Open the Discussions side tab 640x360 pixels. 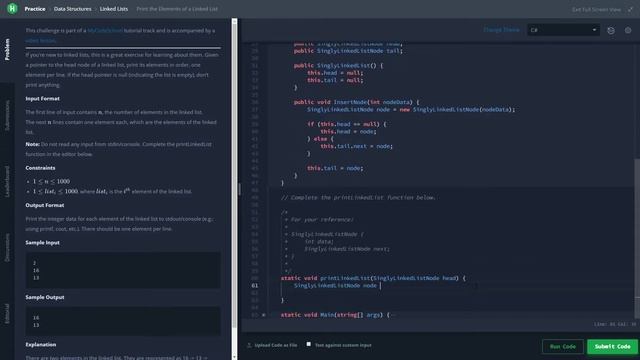point(7,247)
